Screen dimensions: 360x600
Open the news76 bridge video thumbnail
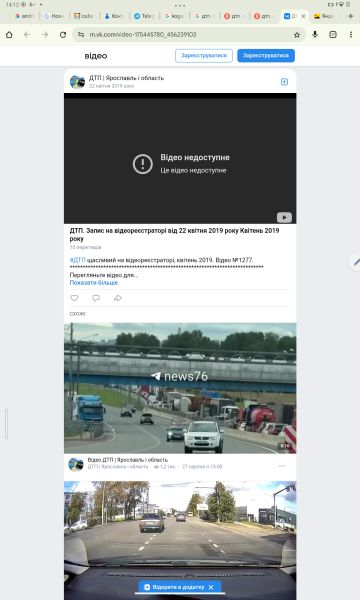coord(180,388)
